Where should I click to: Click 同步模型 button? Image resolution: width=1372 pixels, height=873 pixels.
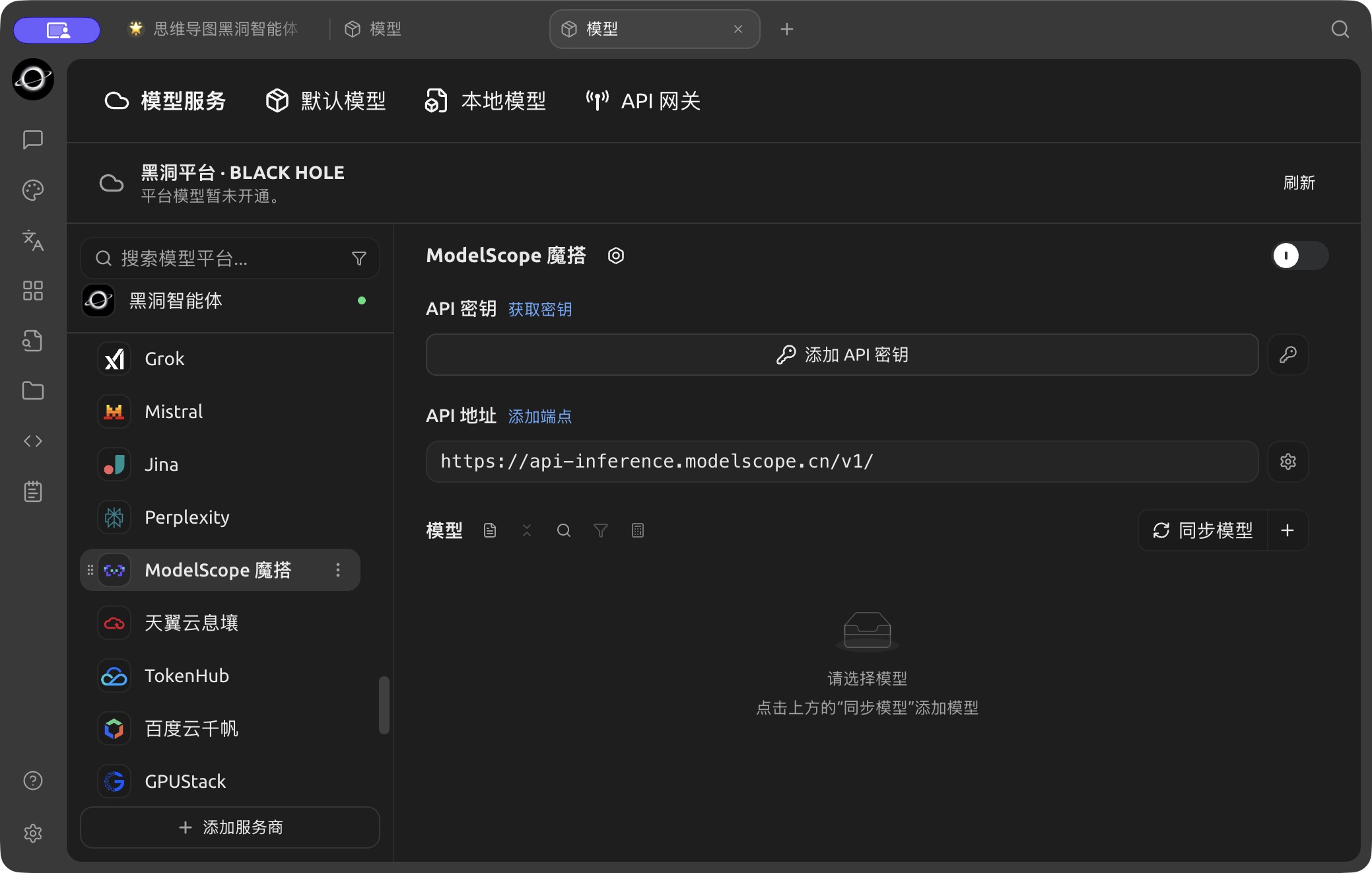1203,530
